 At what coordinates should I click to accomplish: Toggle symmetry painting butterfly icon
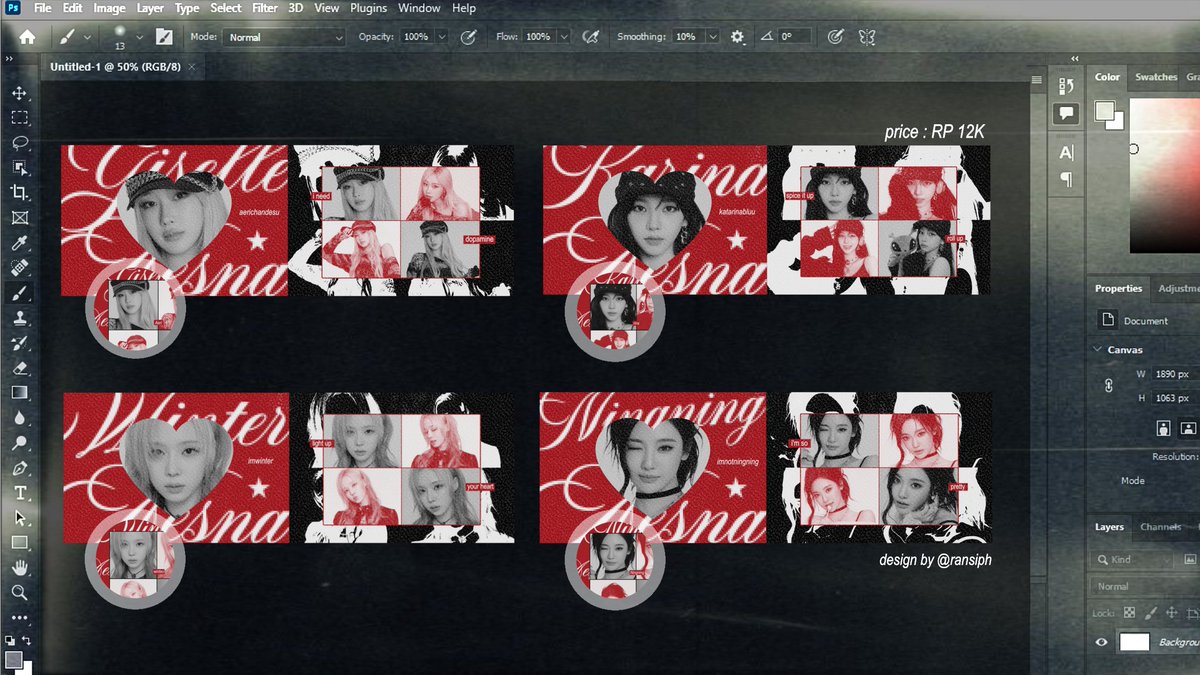pyautogui.click(x=867, y=36)
